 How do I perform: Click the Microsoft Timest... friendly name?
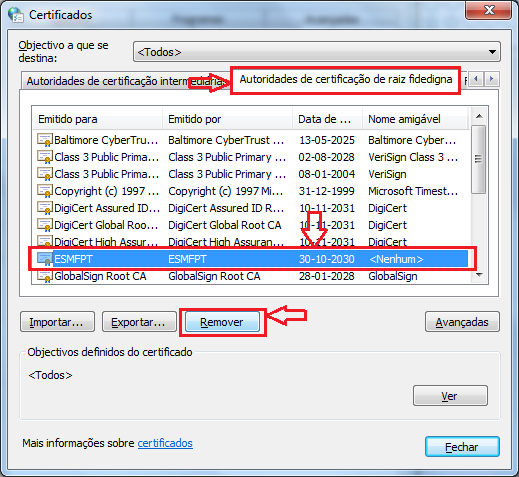click(x=413, y=191)
